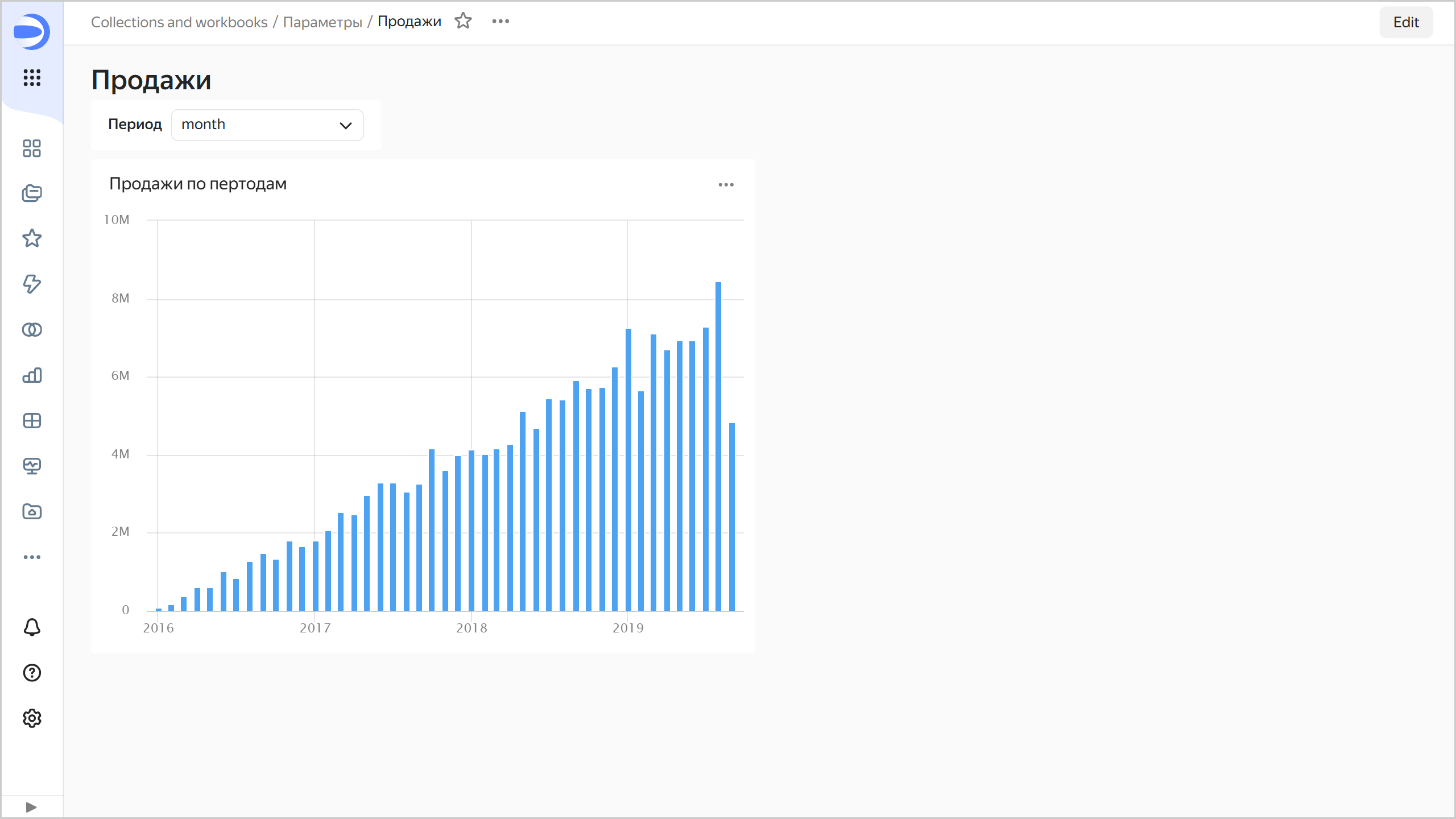
Task: Open Datasets overlapping circles icon
Action: point(32,330)
